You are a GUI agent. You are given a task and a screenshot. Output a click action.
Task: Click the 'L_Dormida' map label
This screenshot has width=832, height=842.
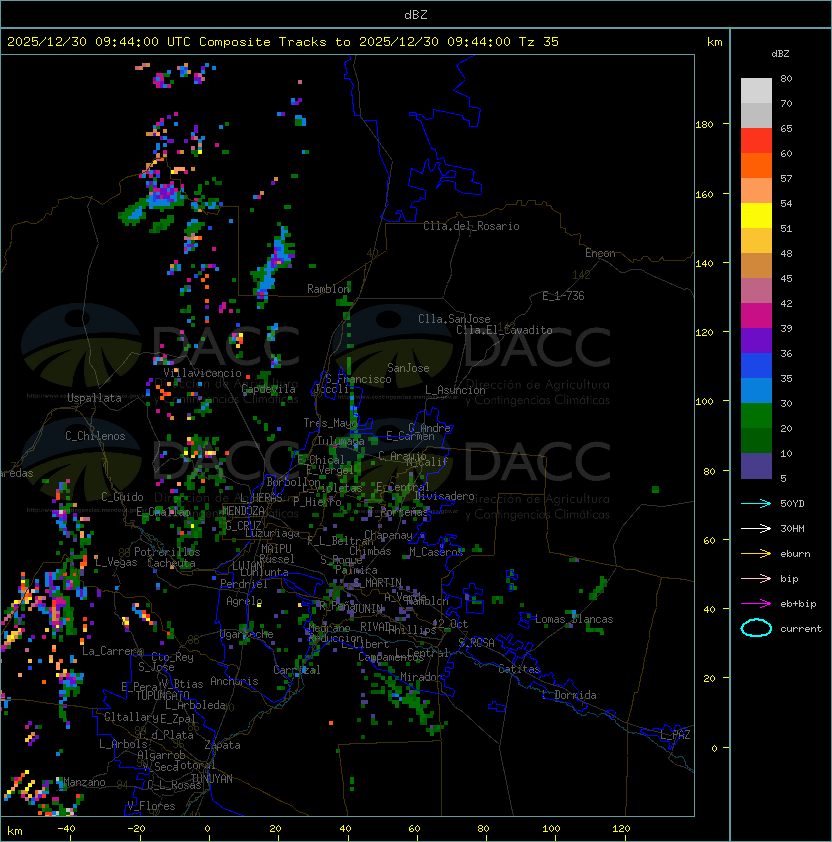click(569, 695)
